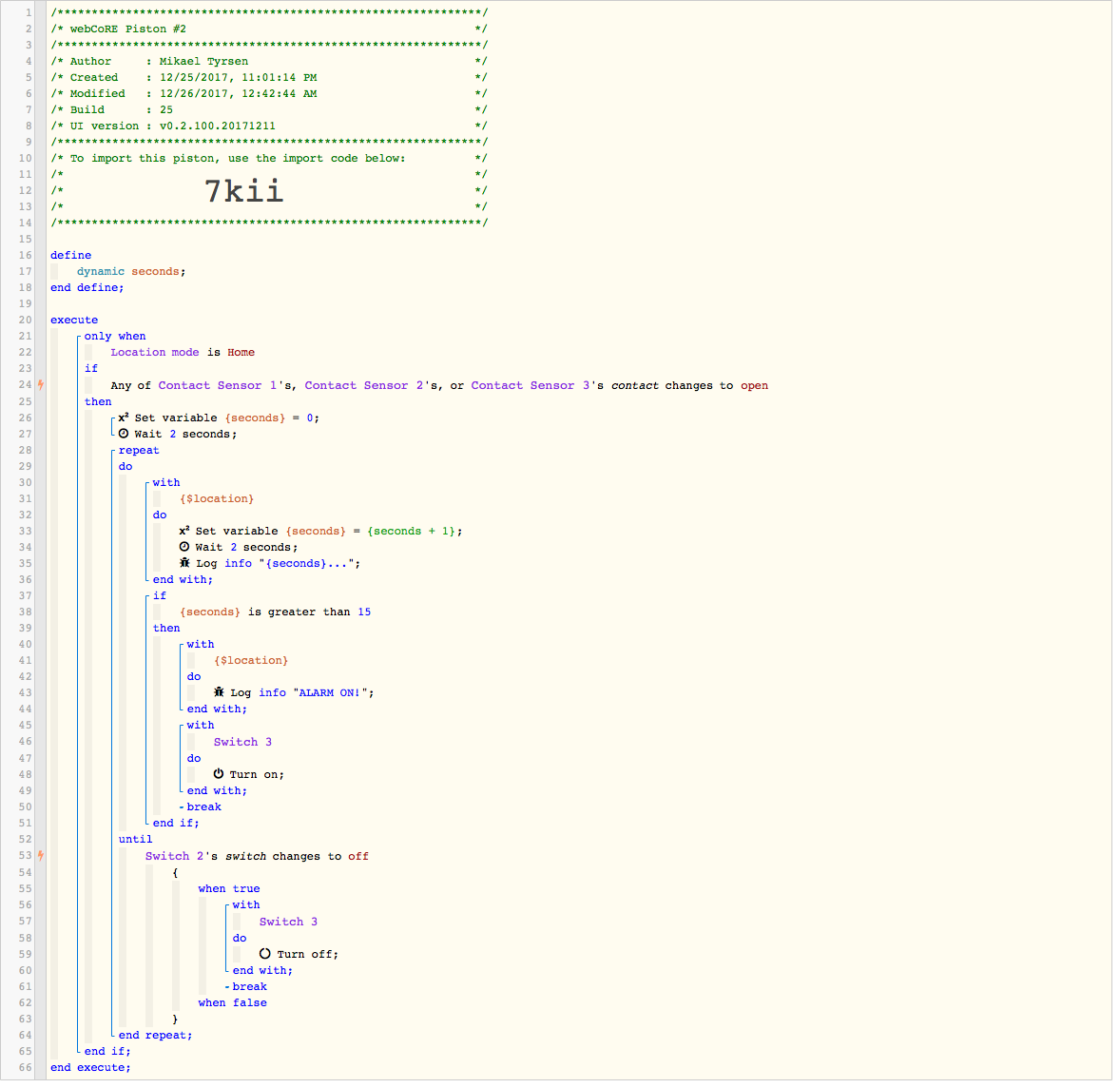Click Turn off command text

307,955
